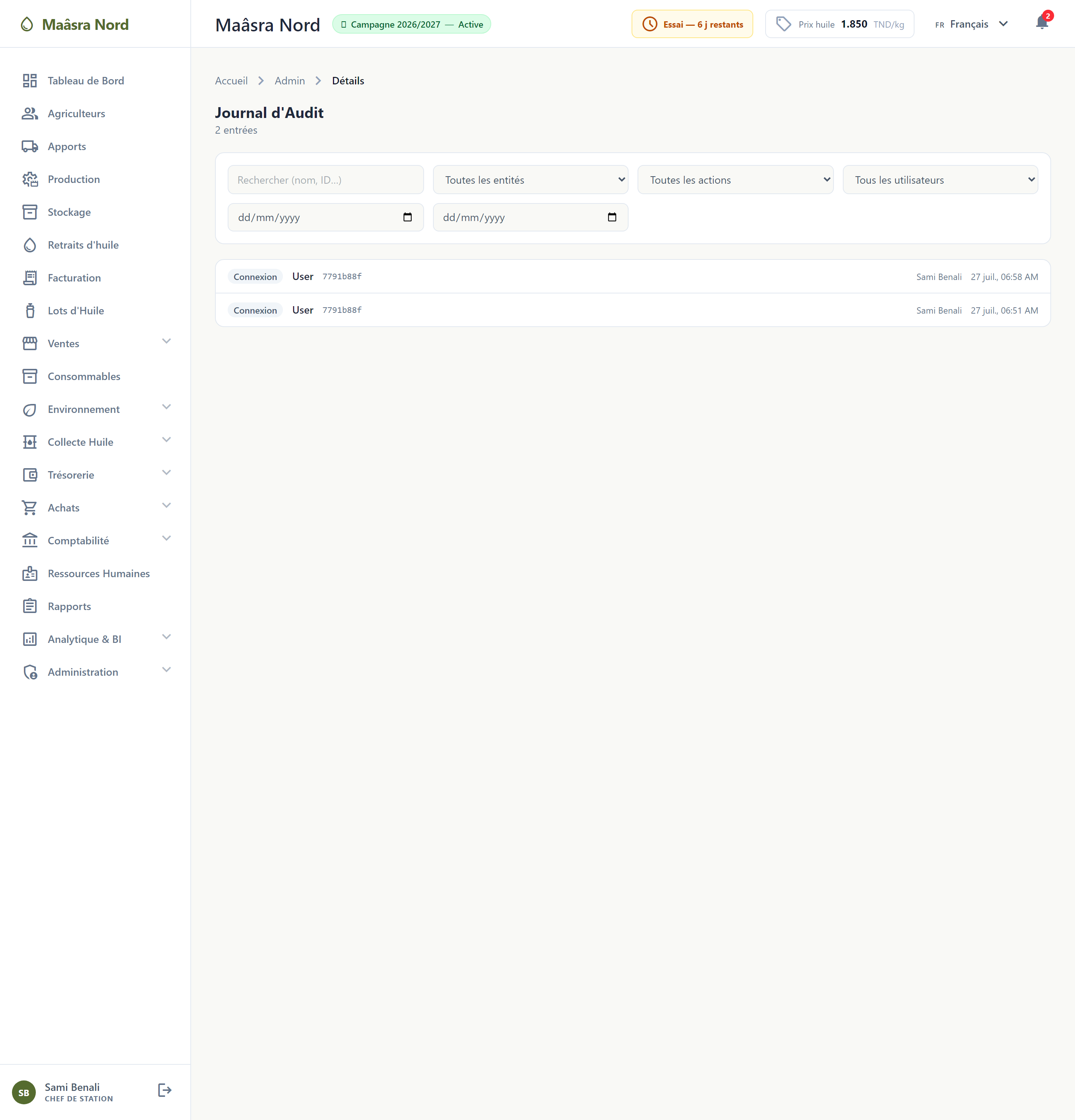Click the Accueil breadcrumb link

tap(231, 81)
